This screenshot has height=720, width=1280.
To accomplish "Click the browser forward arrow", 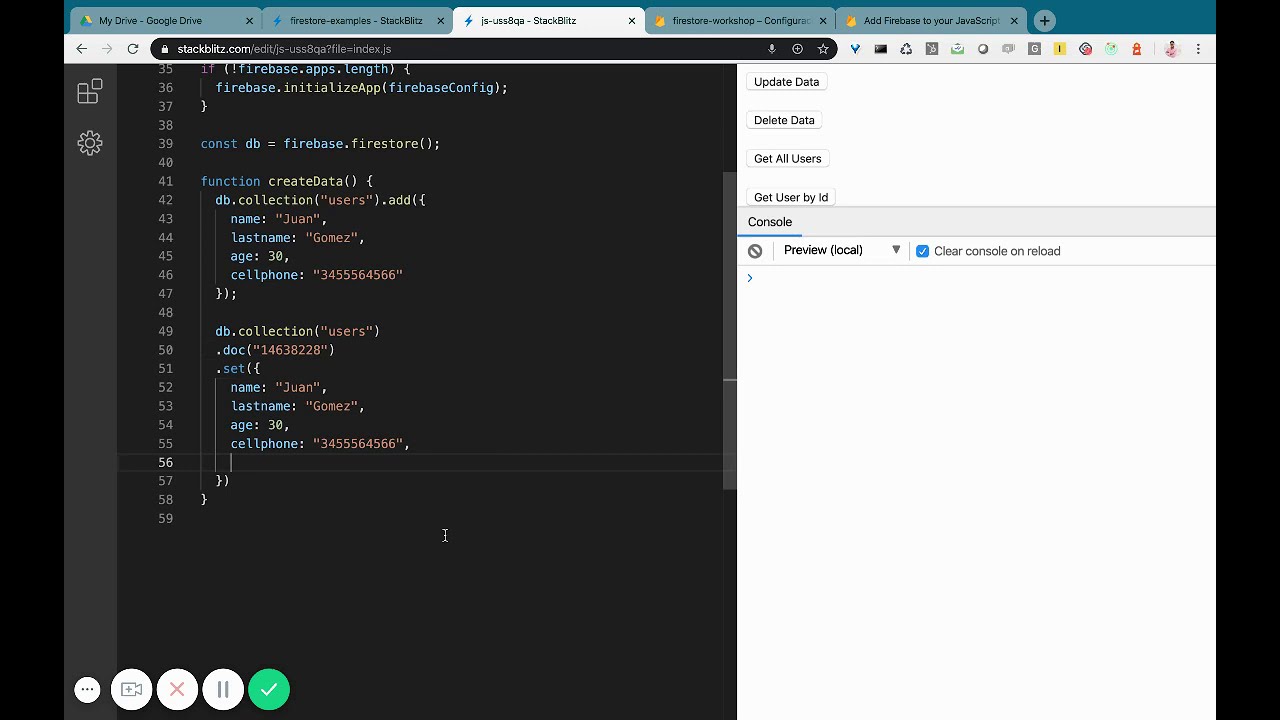I will pos(107,48).
